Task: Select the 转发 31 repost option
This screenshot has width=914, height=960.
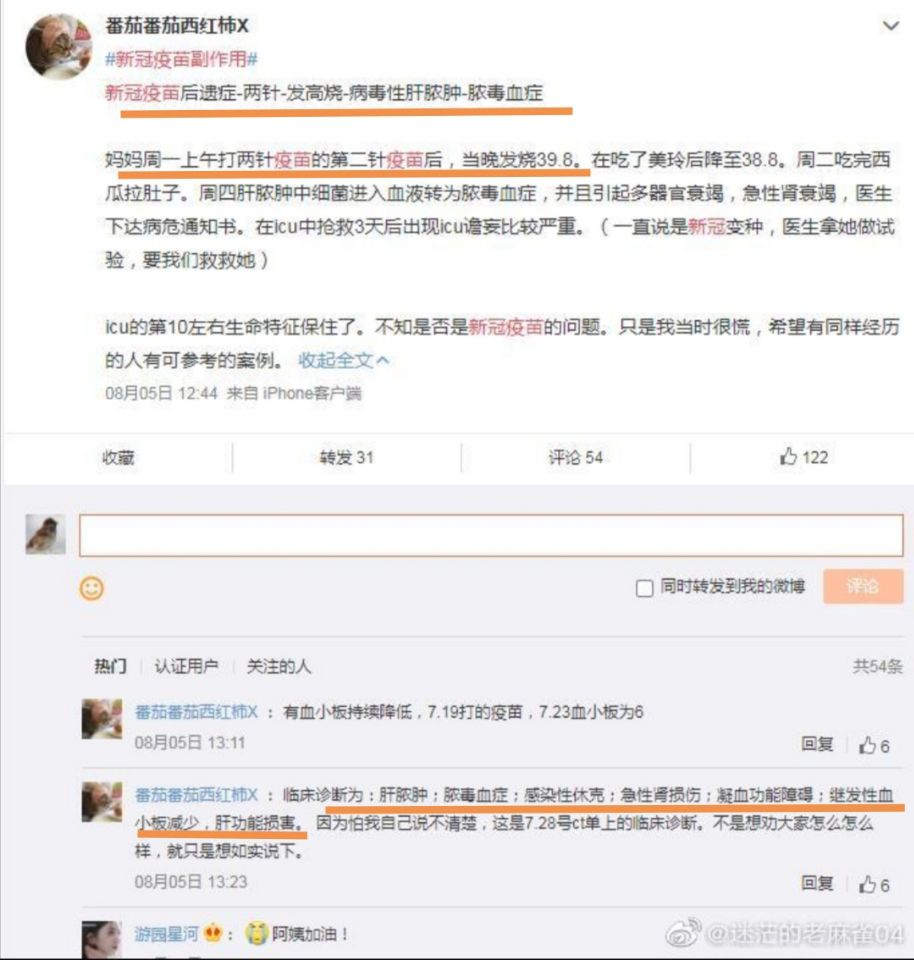Action: [x=346, y=457]
